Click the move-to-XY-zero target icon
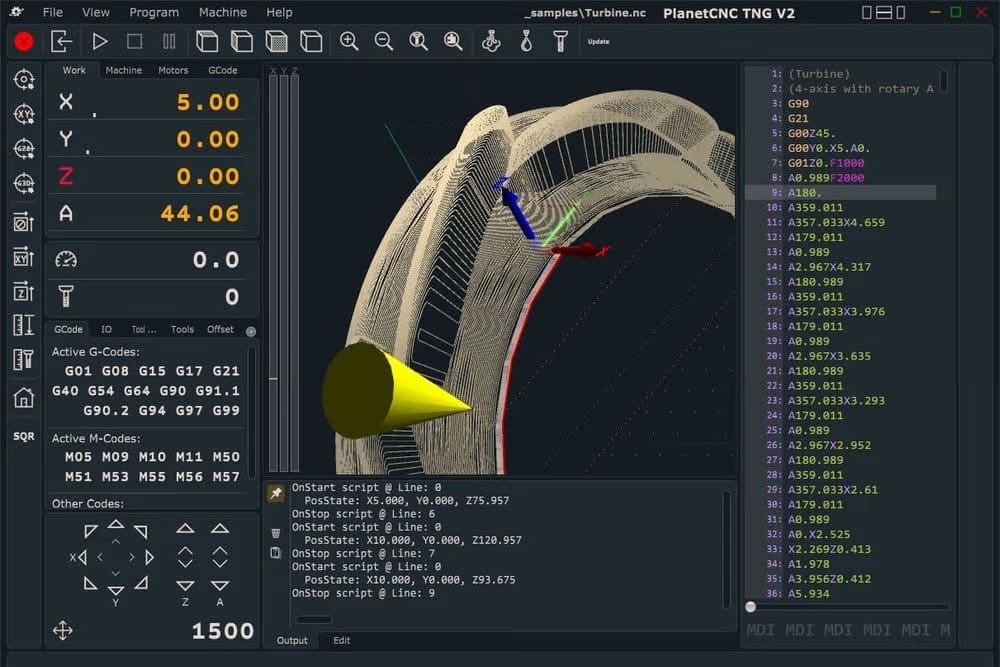Screen dimensions: 1000x667 [24, 114]
